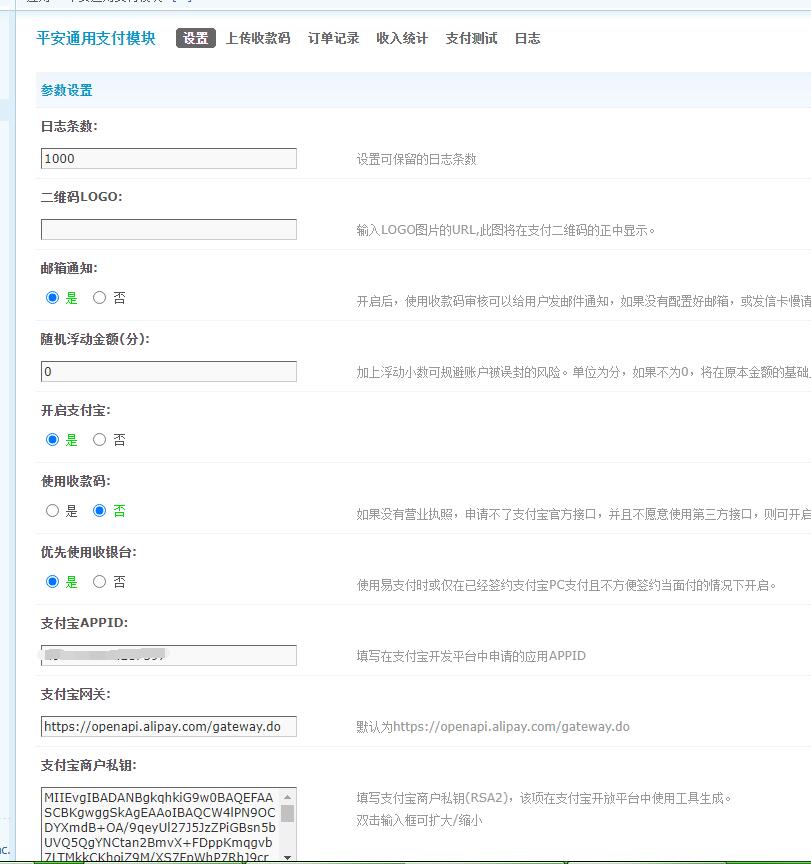Screen dimensions: 811x864
Task: Select 是 for 邮箱通知
Action: click(x=52, y=298)
